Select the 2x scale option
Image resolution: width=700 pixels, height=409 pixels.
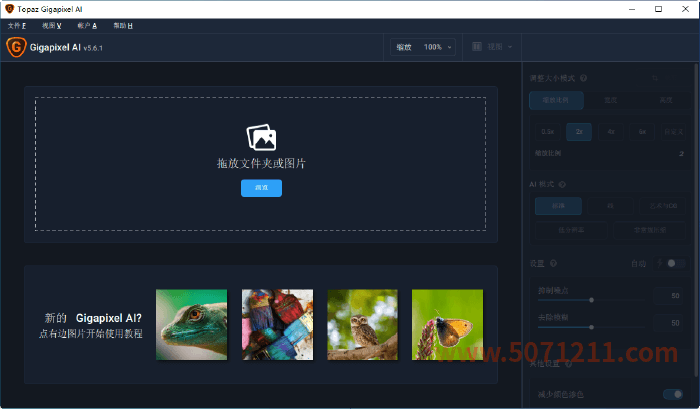pos(579,131)
